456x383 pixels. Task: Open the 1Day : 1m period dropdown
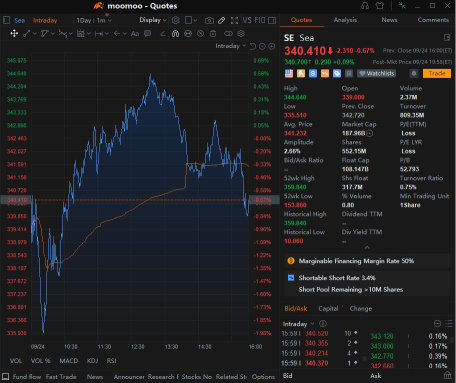pos(94,20)
